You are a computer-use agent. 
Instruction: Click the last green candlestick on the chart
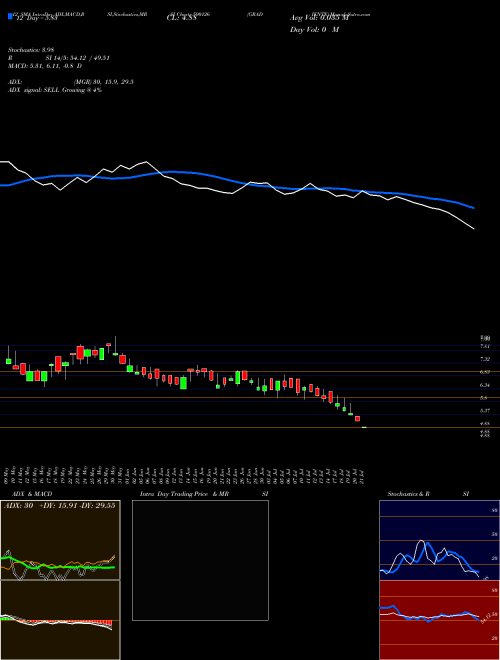click(364, 427)
